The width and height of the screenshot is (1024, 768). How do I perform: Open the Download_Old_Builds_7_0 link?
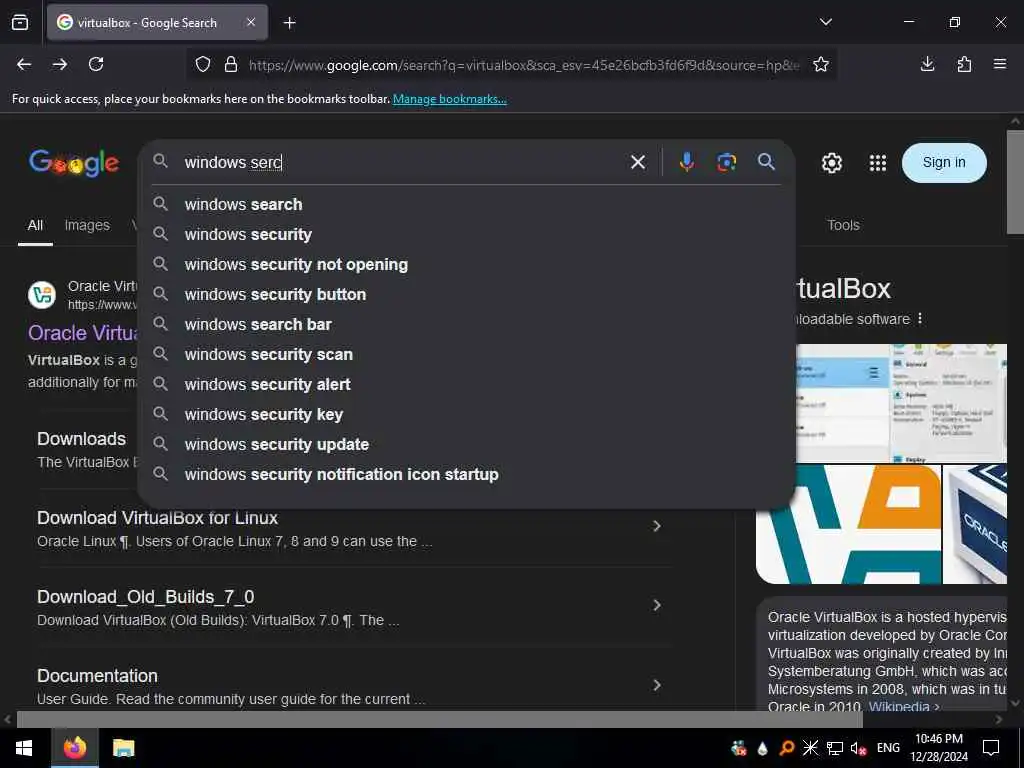(x=146, y=597)
